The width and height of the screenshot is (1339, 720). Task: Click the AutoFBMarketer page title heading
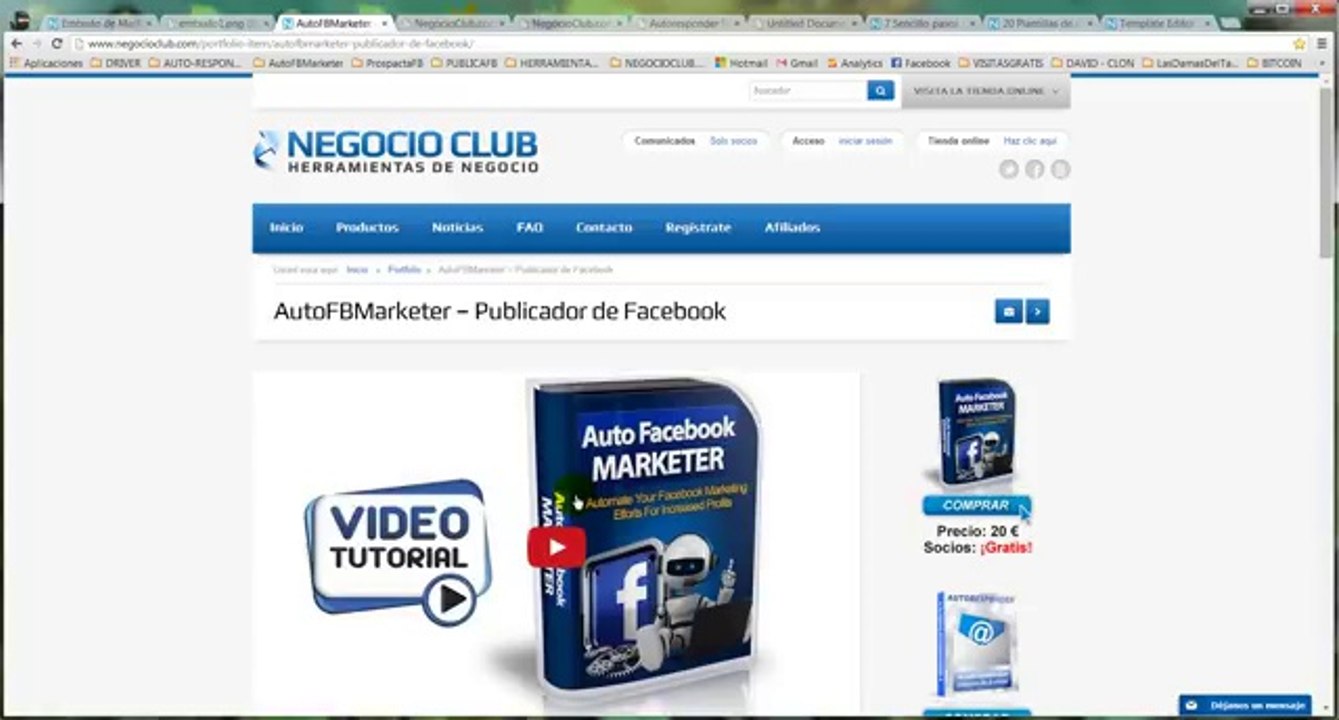click(499, 312)
